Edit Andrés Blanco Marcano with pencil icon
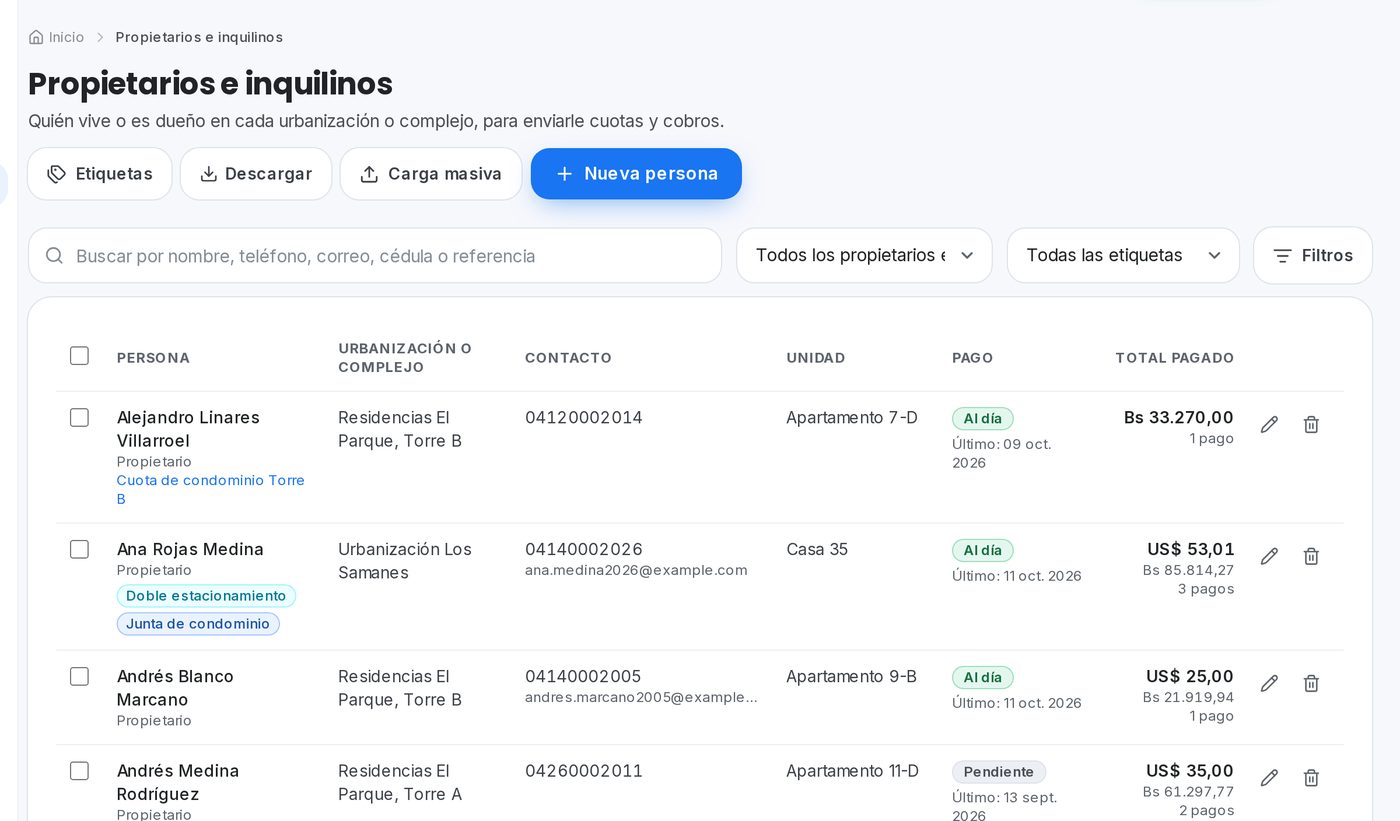The image size is (1400, 821). (1269, 684)
